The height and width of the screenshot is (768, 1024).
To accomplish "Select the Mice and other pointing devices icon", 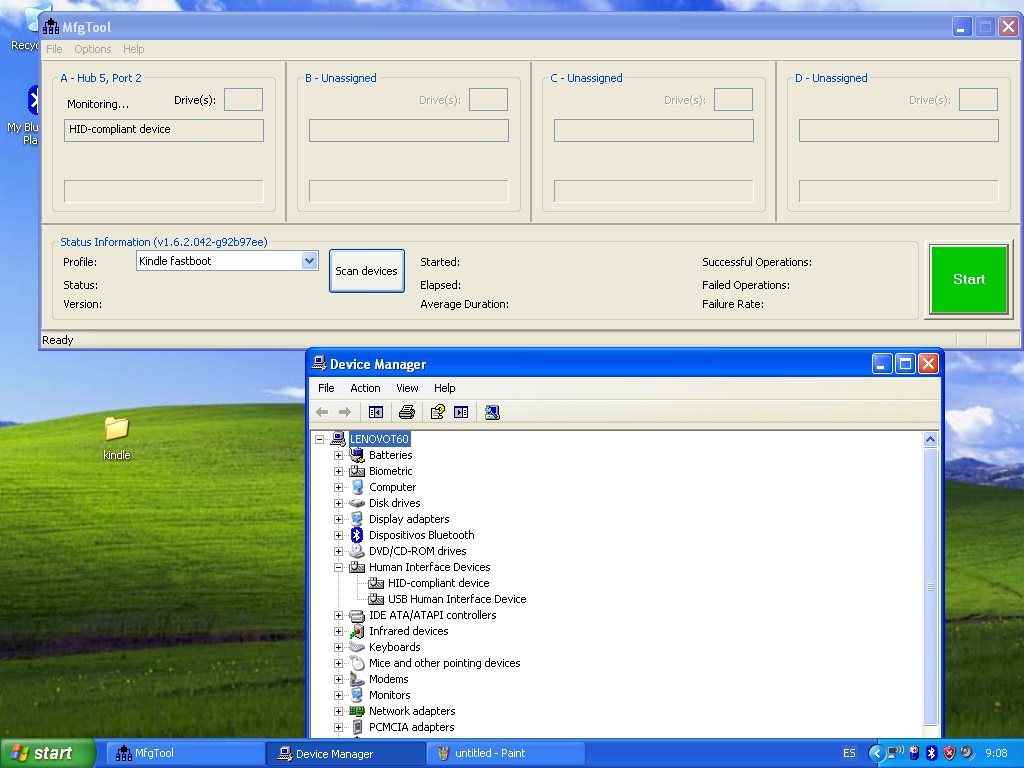I will pos(357,663).
